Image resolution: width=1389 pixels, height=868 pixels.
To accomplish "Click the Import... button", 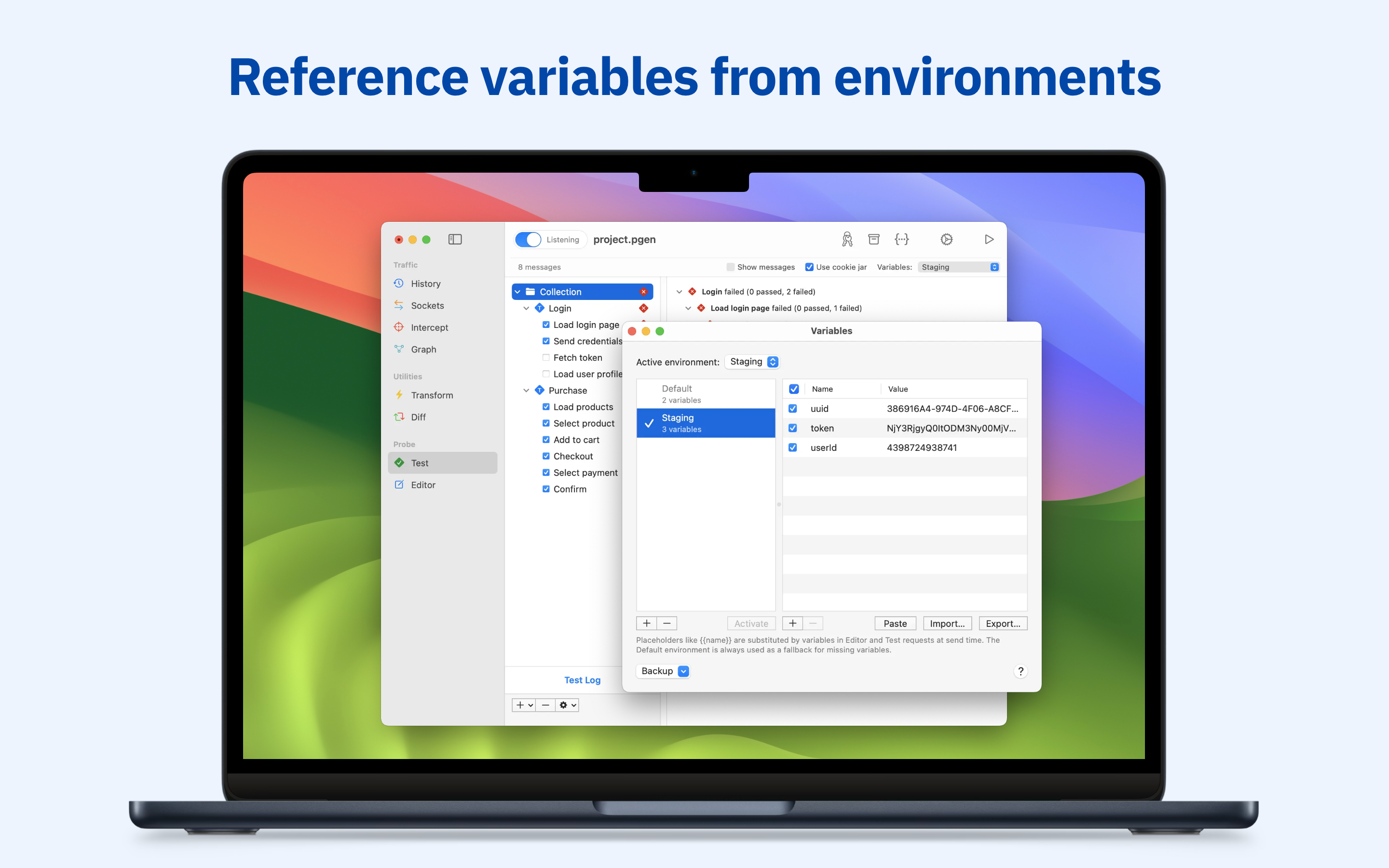I will pos(947,624).
